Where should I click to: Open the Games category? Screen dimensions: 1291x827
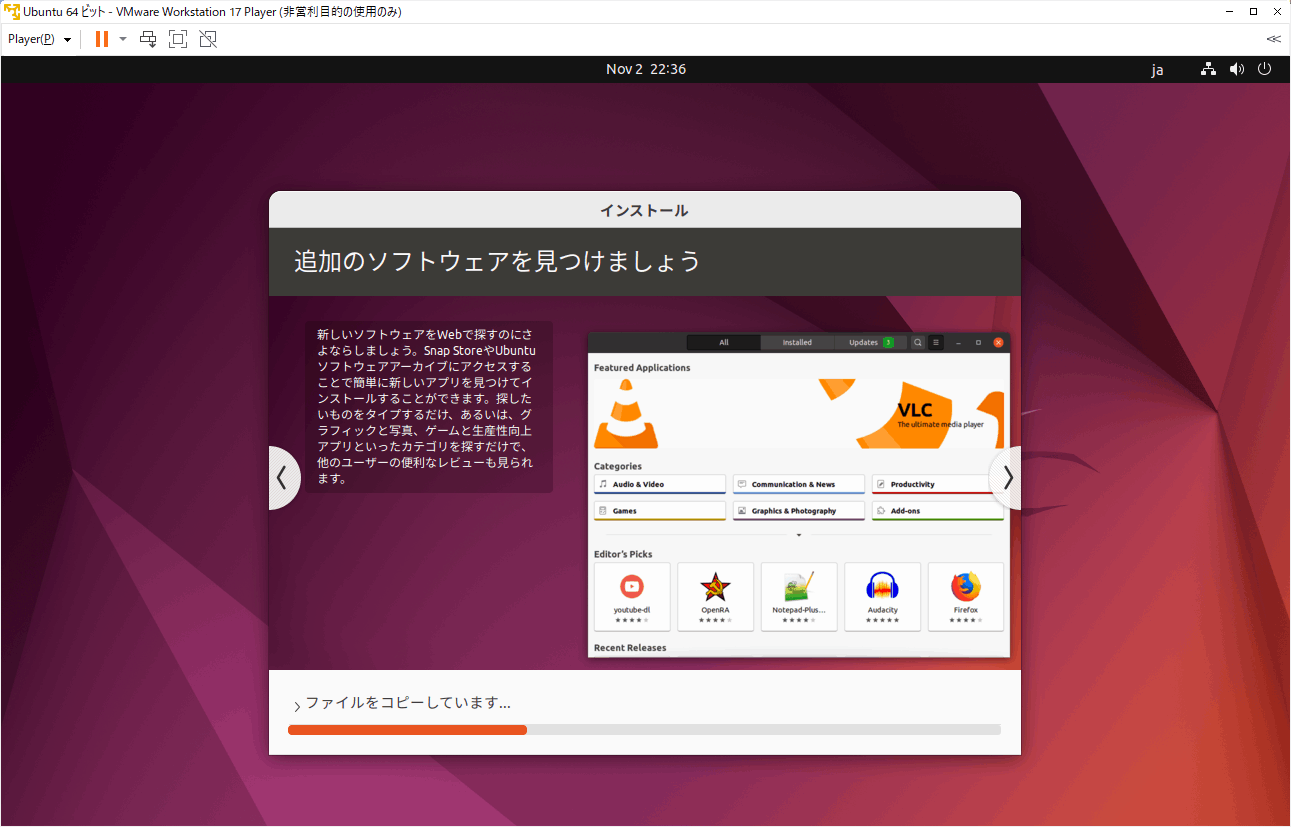(x=660, y=511)
